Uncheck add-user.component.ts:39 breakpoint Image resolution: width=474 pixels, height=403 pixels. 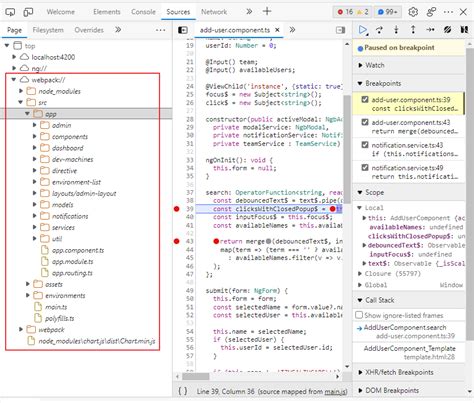365,99
